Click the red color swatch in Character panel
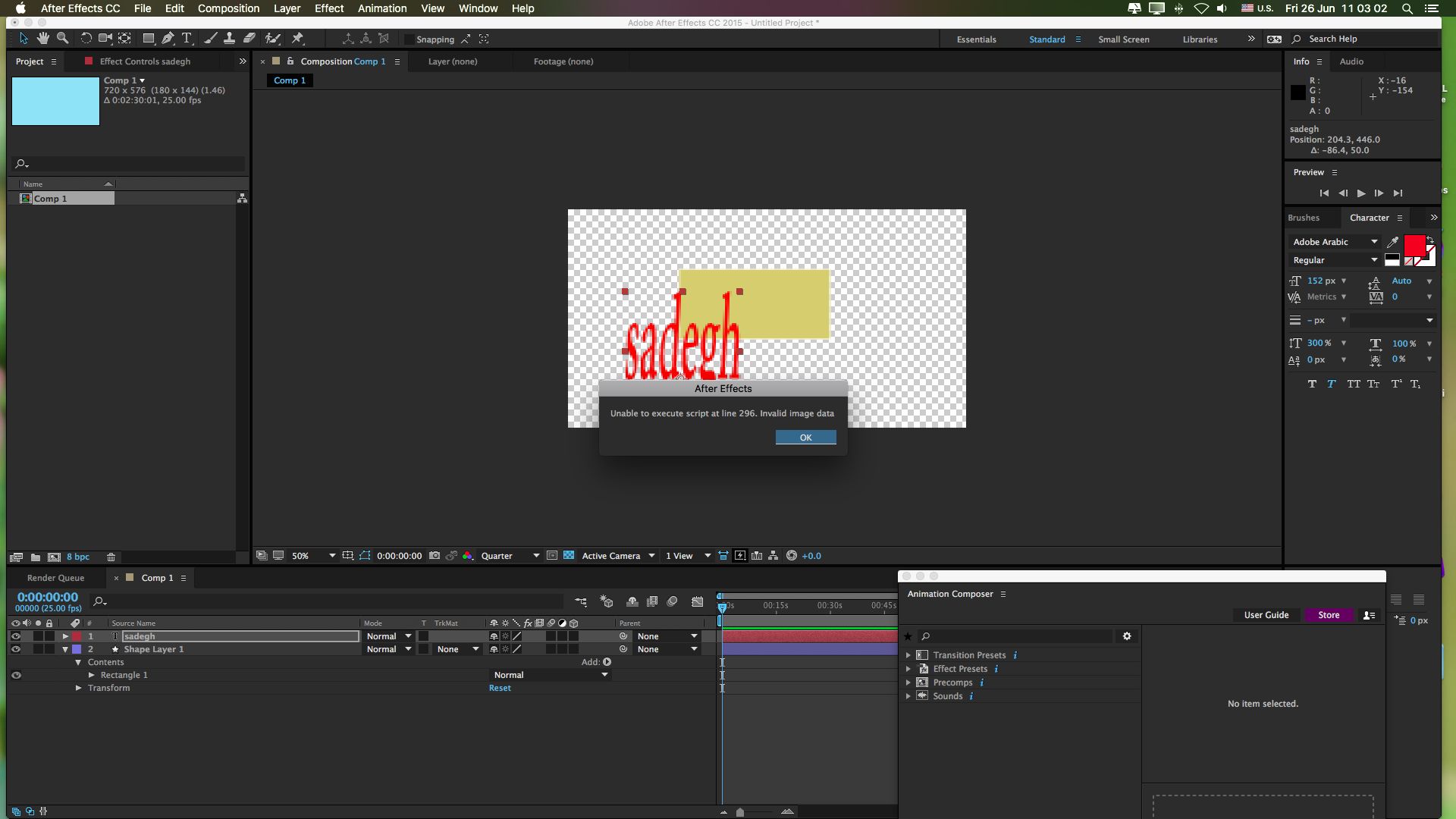This screenshot has width=1456, height=819. point(1418,244)
